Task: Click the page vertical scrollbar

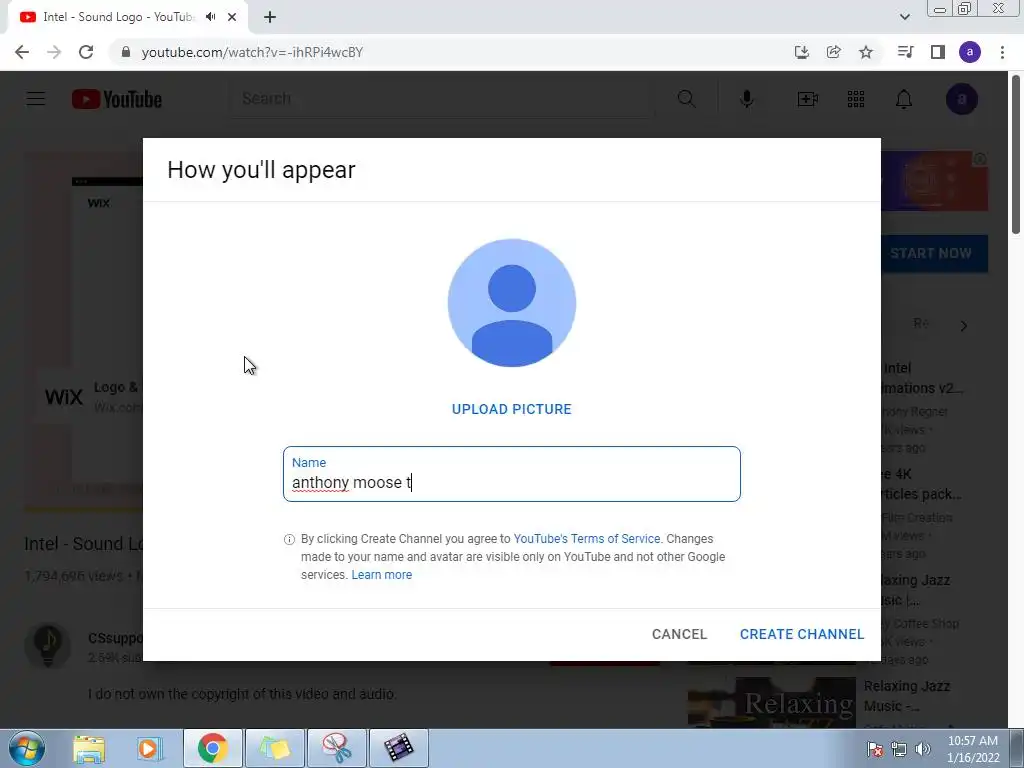Action: click(x=1016, y=155)
